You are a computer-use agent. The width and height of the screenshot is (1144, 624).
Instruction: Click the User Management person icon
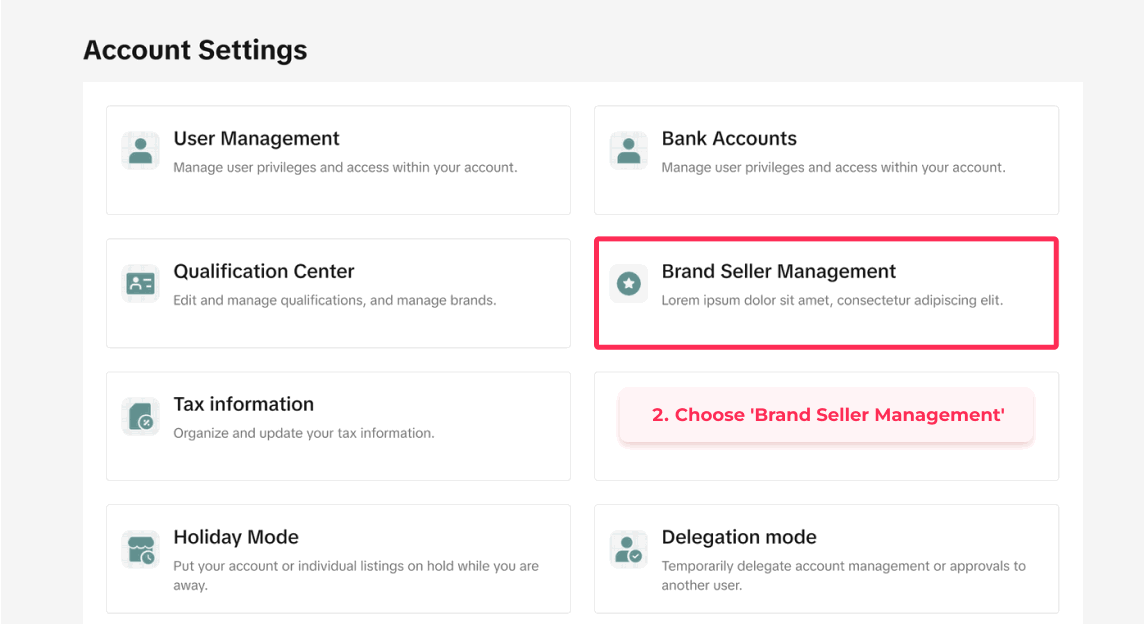(141, 151)
